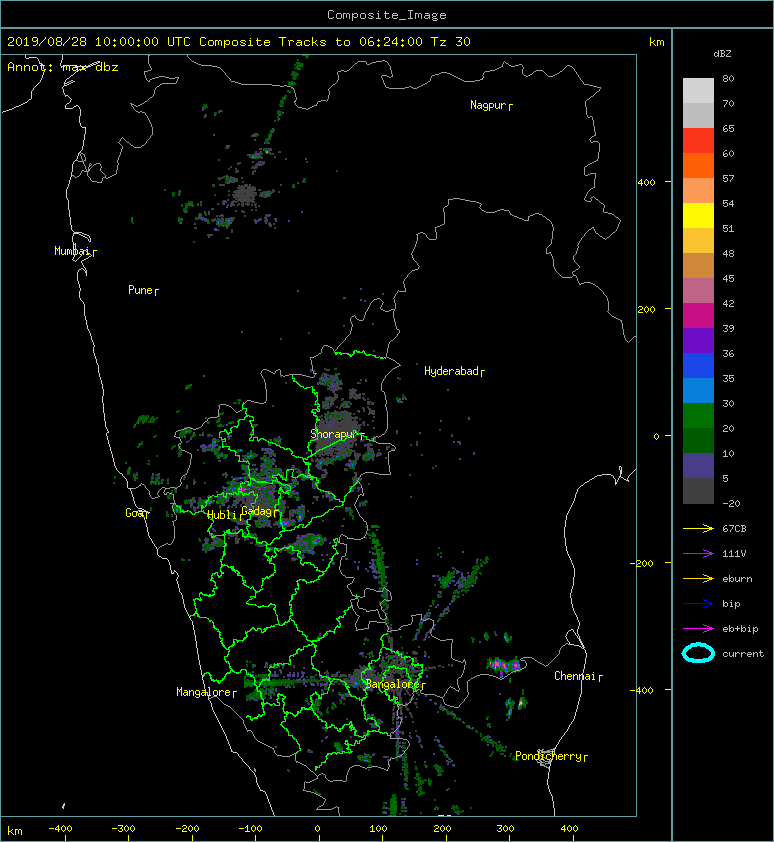The width and height of the screenshot is (774, 842).
Task: Click the vertical axis '200' tick label
Action: (647, 310)
